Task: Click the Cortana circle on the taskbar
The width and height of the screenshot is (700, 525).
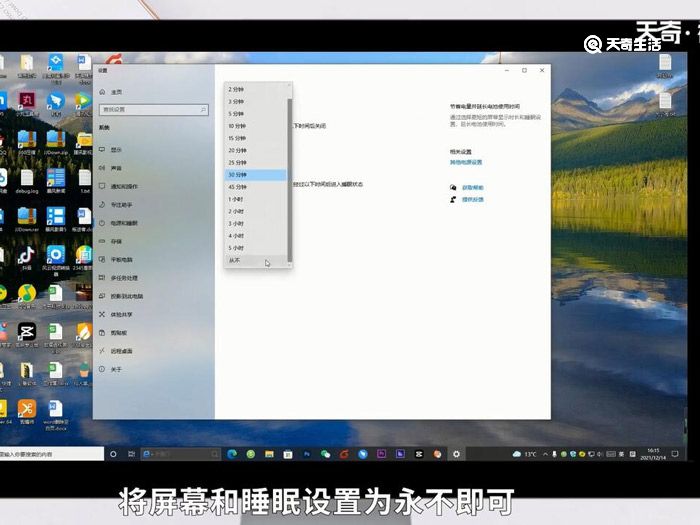Action: 113,454
